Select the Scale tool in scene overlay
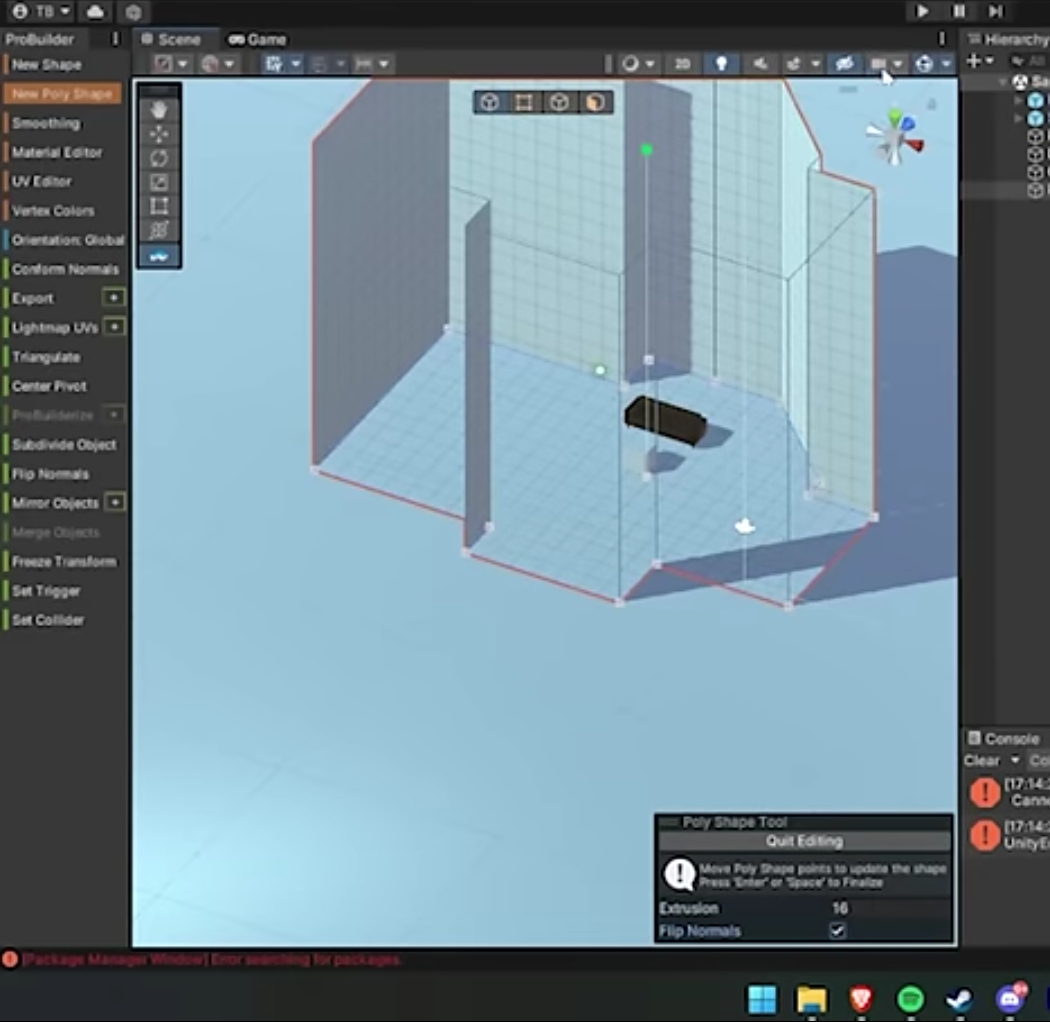1050x1022 pixels. 159,182
